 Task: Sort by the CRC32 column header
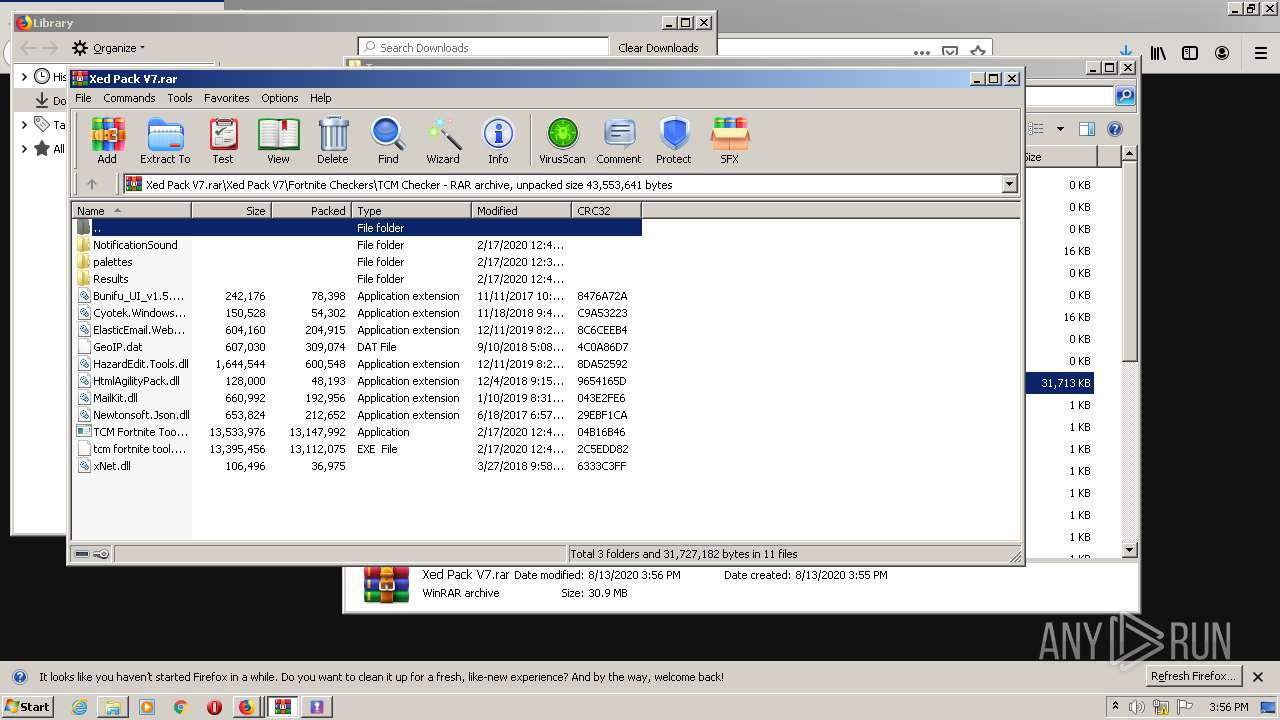point(606,210)
